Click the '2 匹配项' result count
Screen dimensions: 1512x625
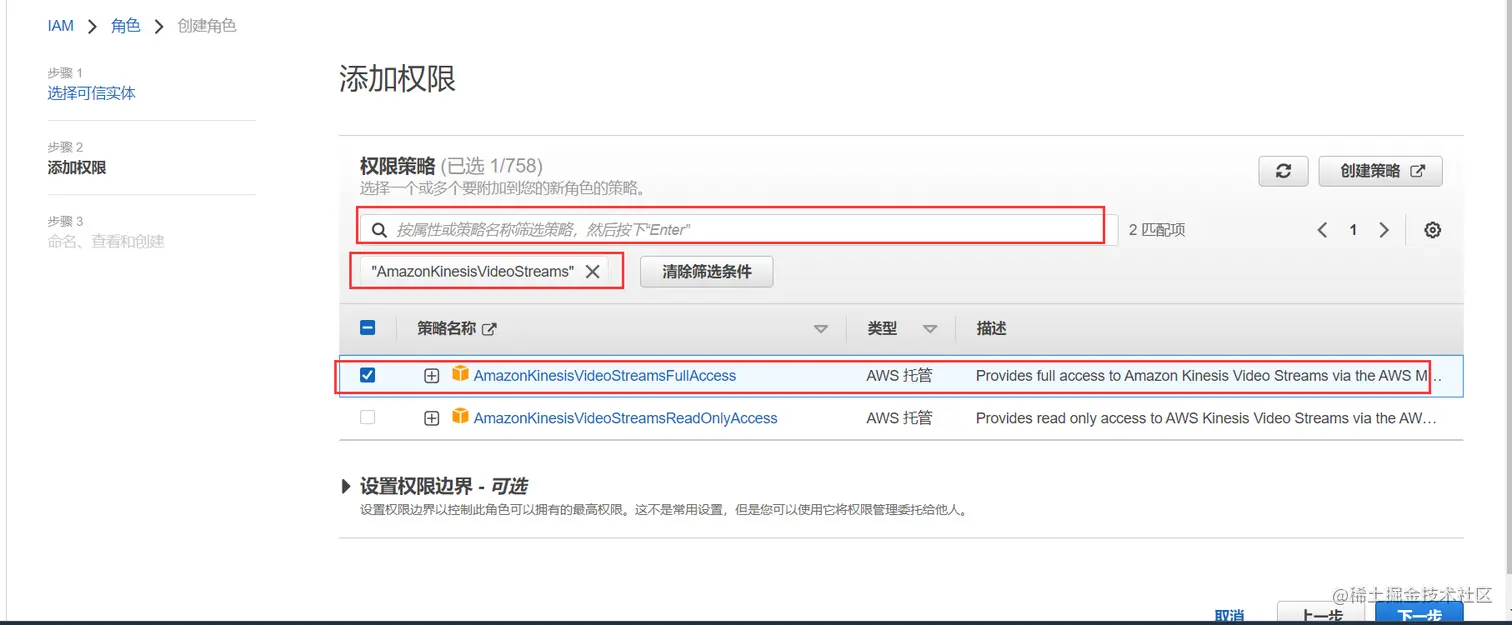point(1157,230)
